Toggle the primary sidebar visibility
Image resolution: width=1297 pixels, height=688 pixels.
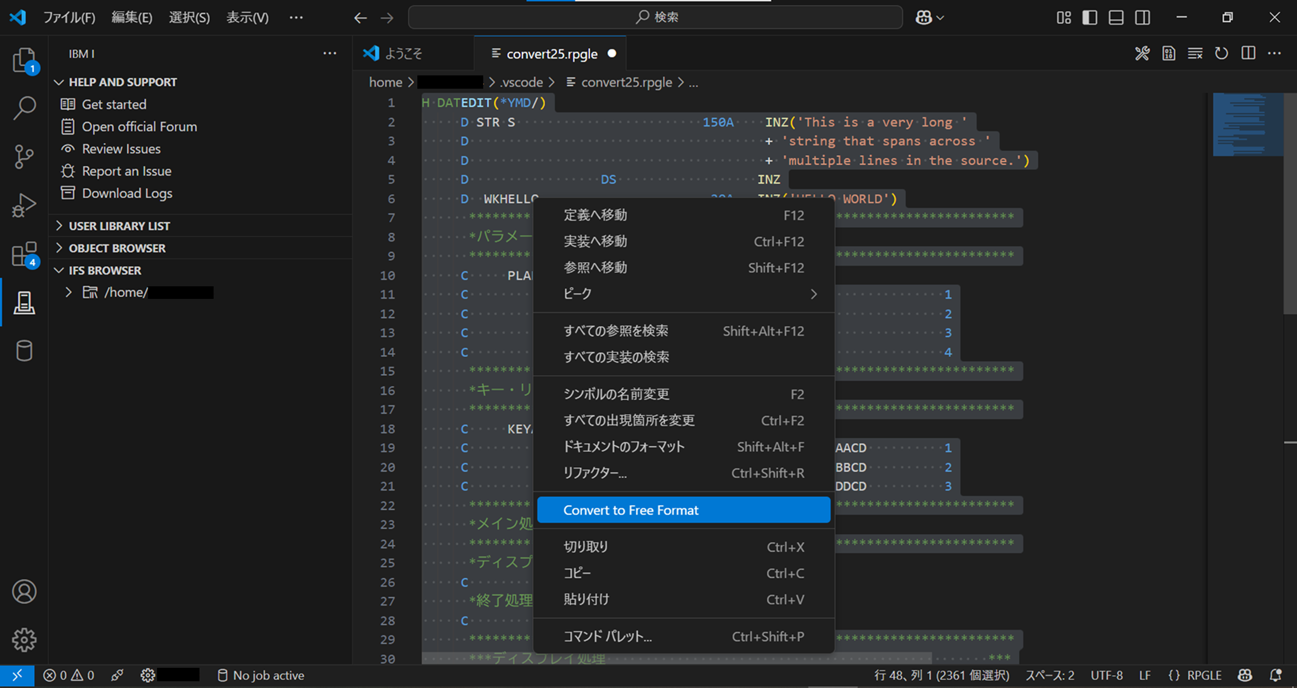(x=1089, y=17)
